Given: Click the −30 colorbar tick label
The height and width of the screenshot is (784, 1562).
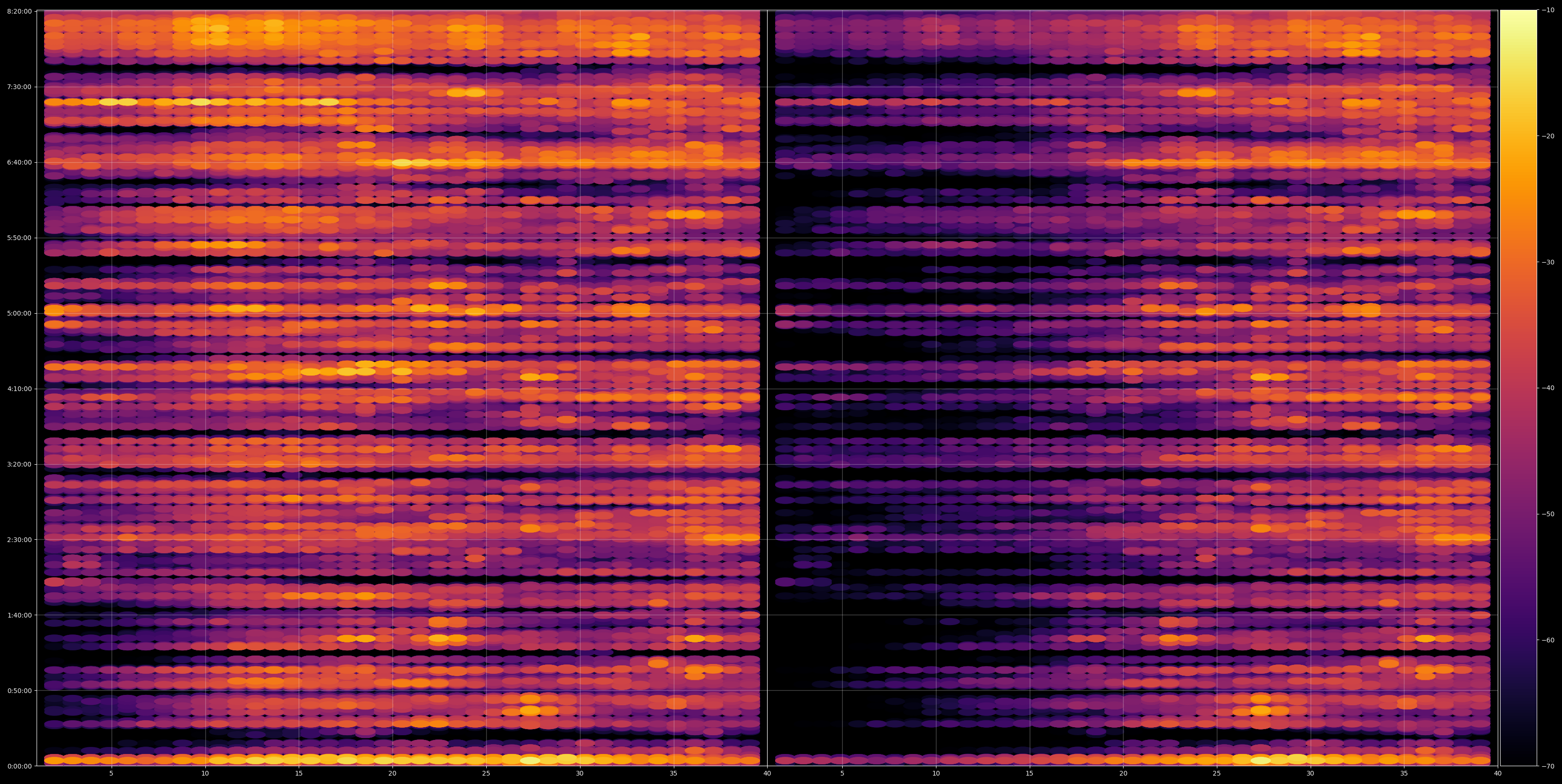Looking at the screenshot, I should click(1547, 262).
